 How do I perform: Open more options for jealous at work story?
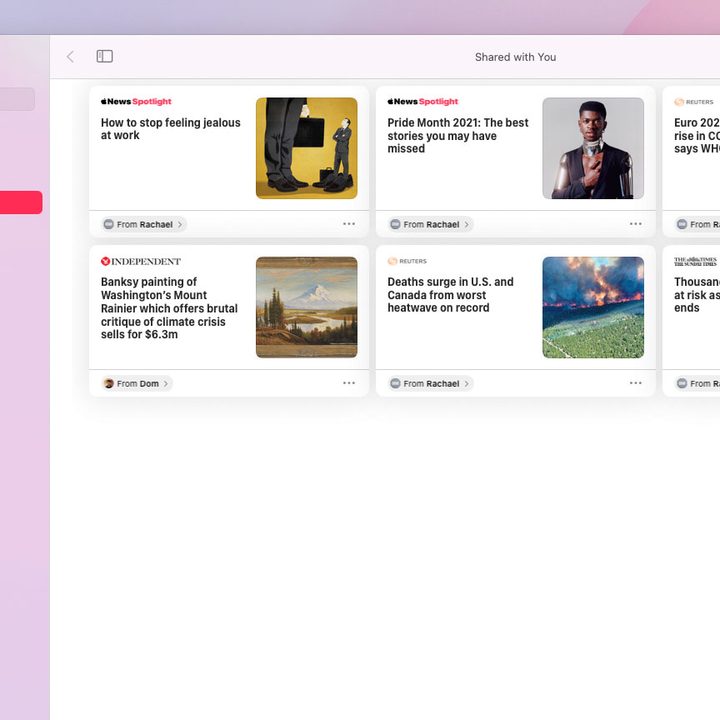pyautogui.click(x=349, y=224)
